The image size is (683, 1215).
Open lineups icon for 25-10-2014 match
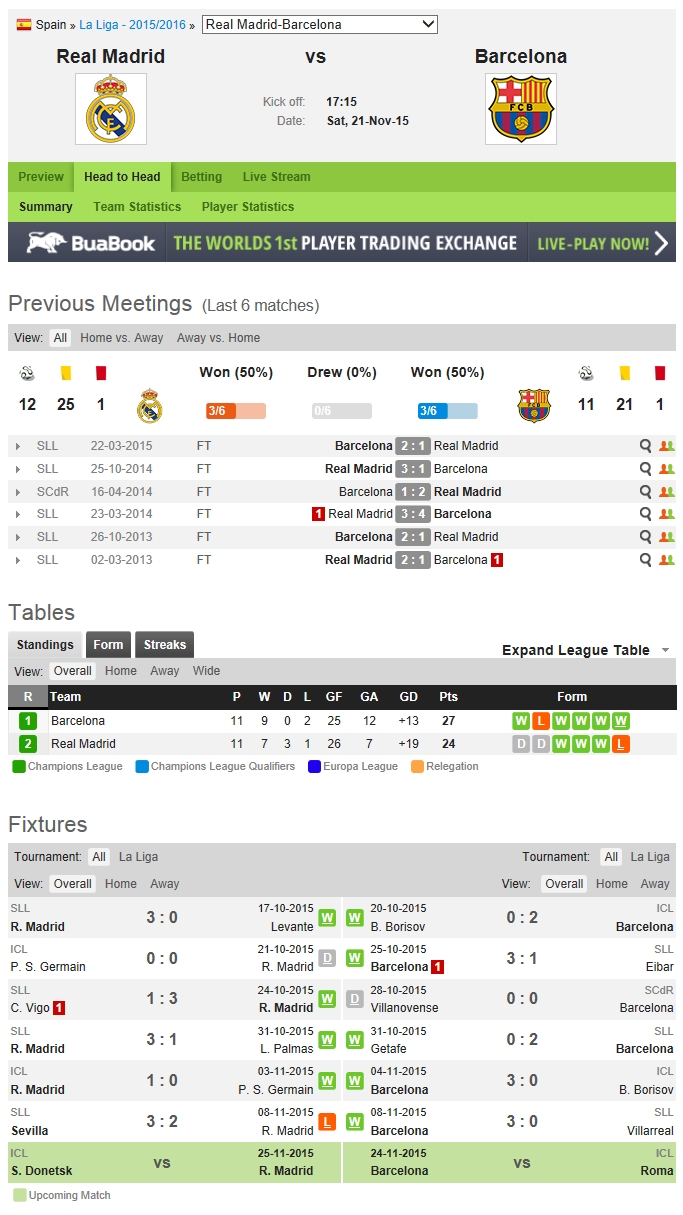[667, 469]
